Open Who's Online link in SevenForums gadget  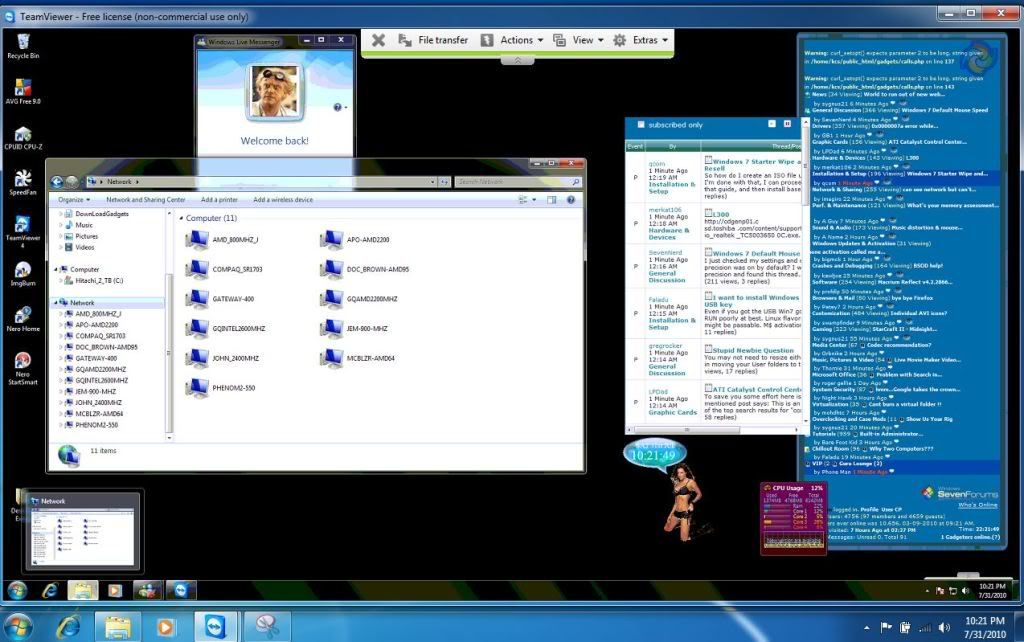(x=978, y=505)
